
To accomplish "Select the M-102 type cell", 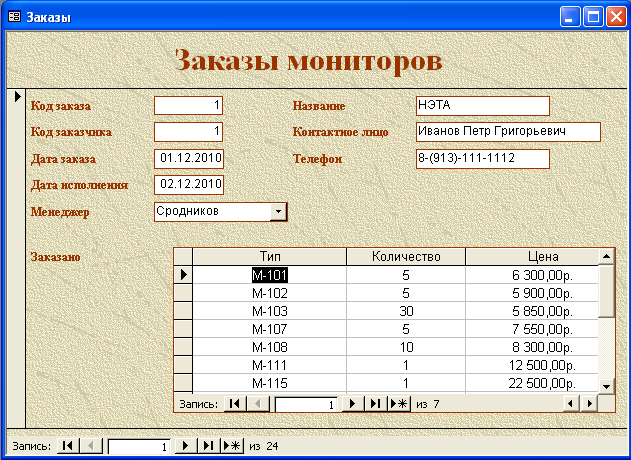I will tap(270, 293).
